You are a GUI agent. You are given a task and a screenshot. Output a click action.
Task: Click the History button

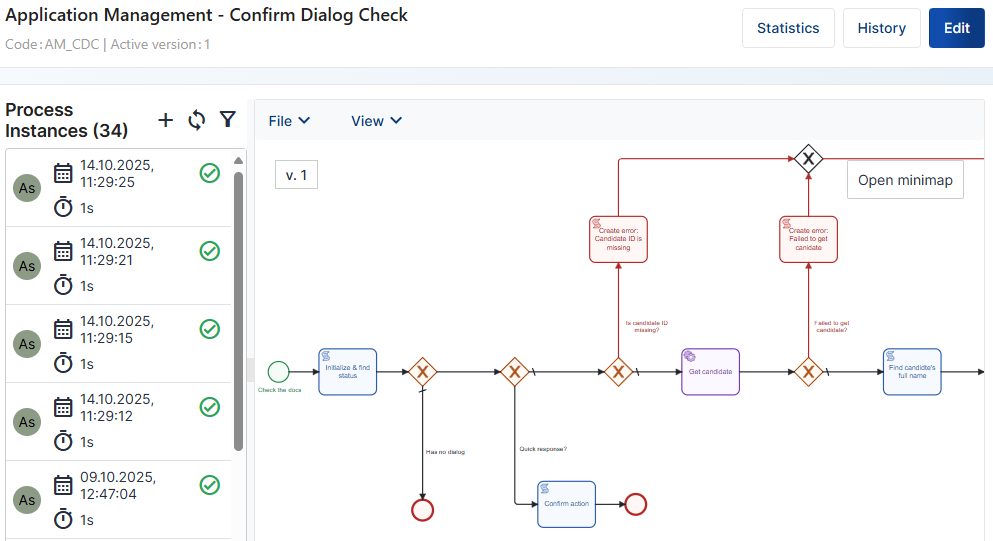click(x=881, y=28)
